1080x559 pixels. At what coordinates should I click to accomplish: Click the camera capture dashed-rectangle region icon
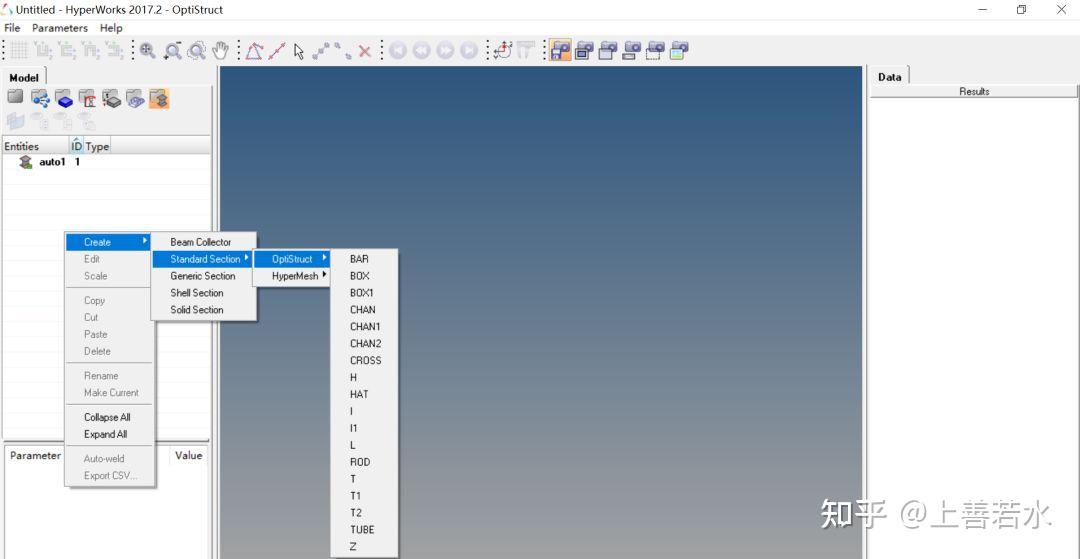(x=655, y=50)
